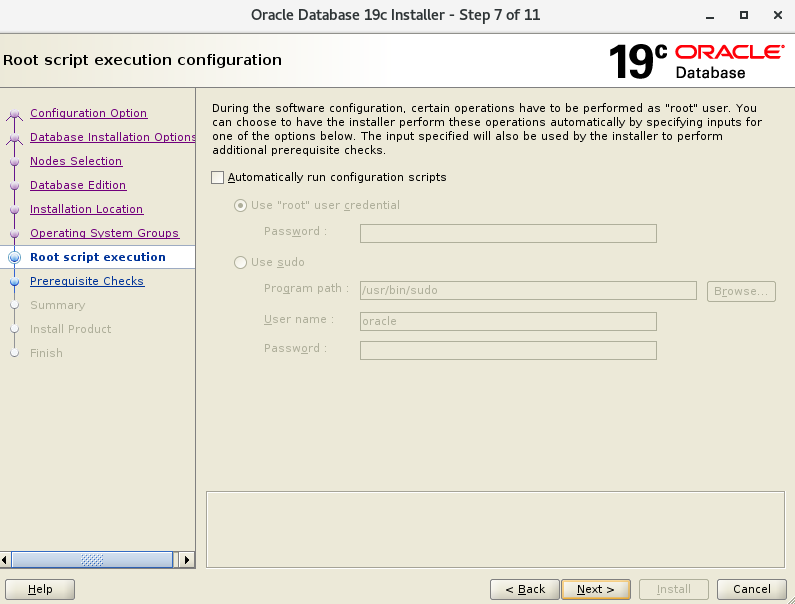Click the Root script execution step icon

click(14, 258)
